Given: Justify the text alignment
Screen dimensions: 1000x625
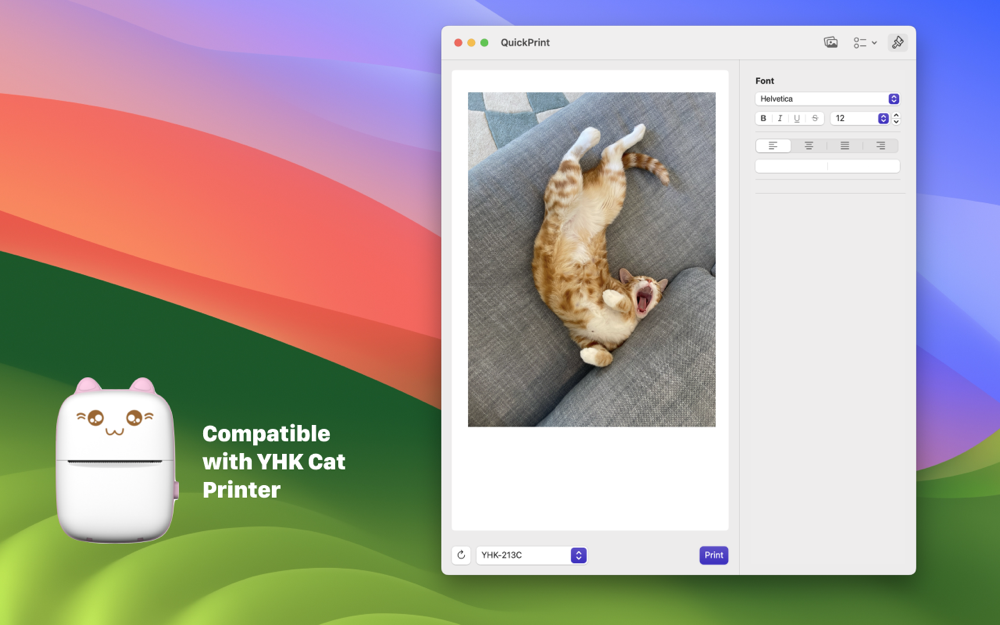Looking at the screenshot, I should (844, 146).
